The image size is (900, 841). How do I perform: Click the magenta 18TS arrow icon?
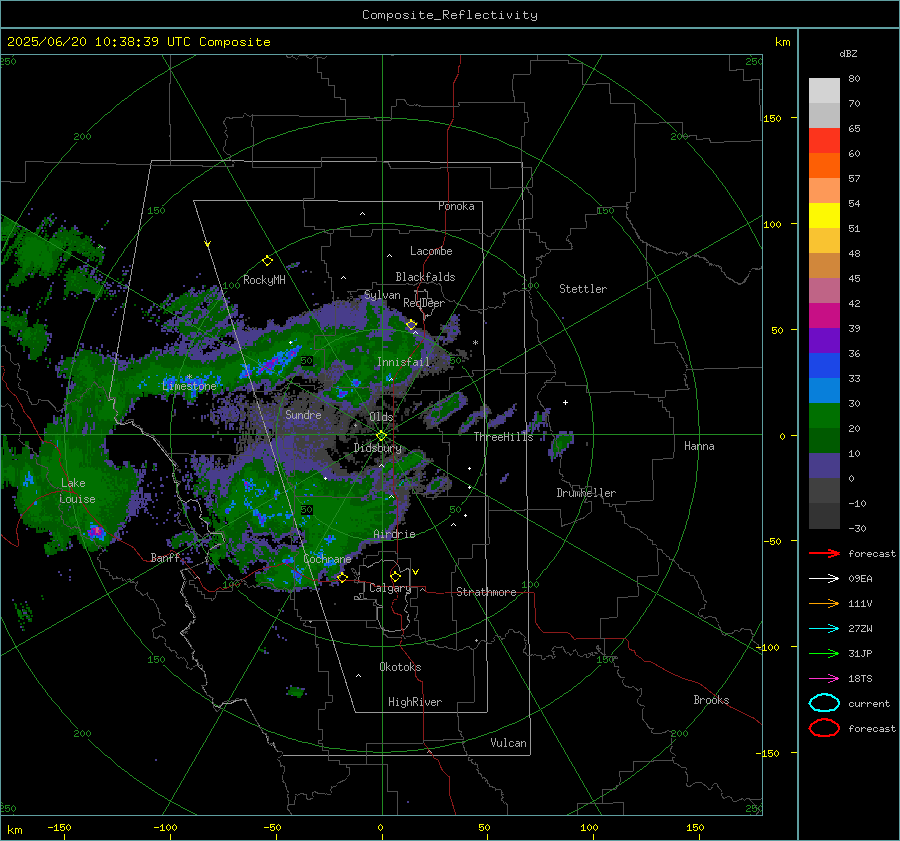tap(824, 679)
